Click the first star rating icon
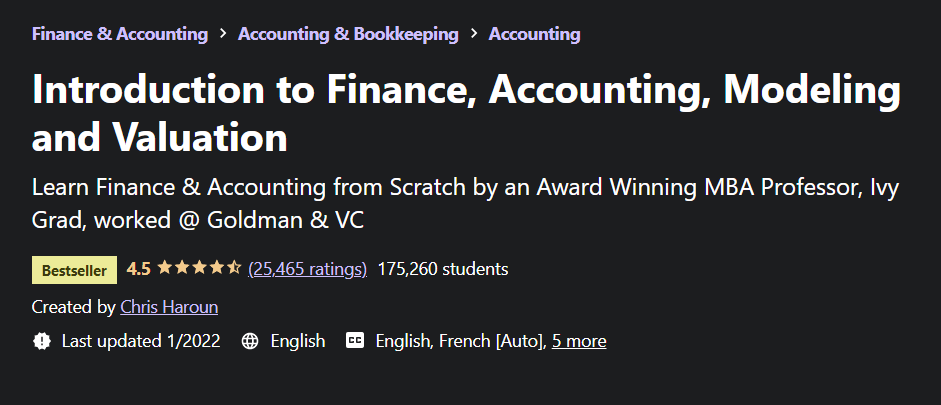The image size is (941, 405). [165, 268]
